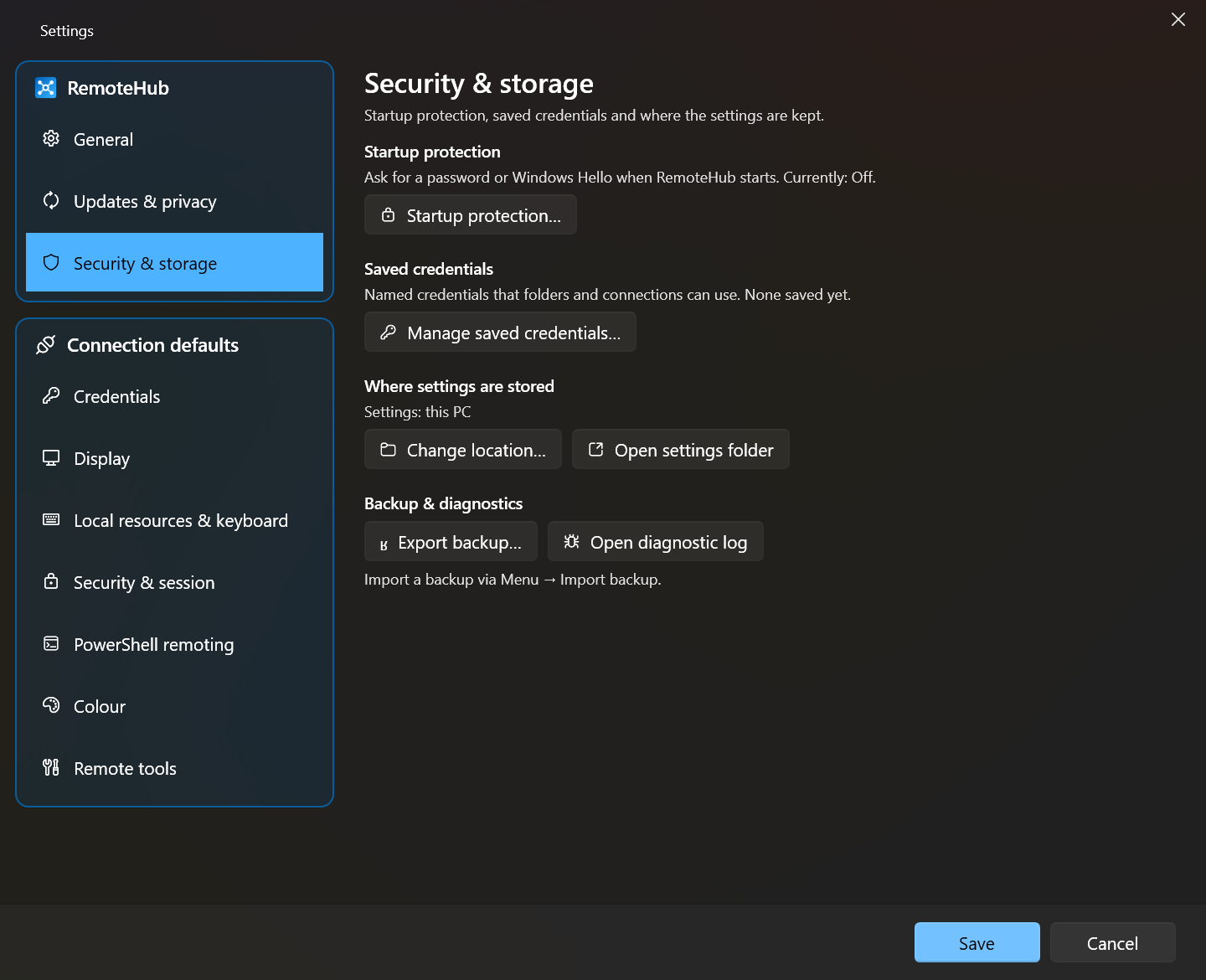The width and height of the screenshot is (1206, 980).
Task: Click the shield icon for Security & storage
Action: coord(51,263)
